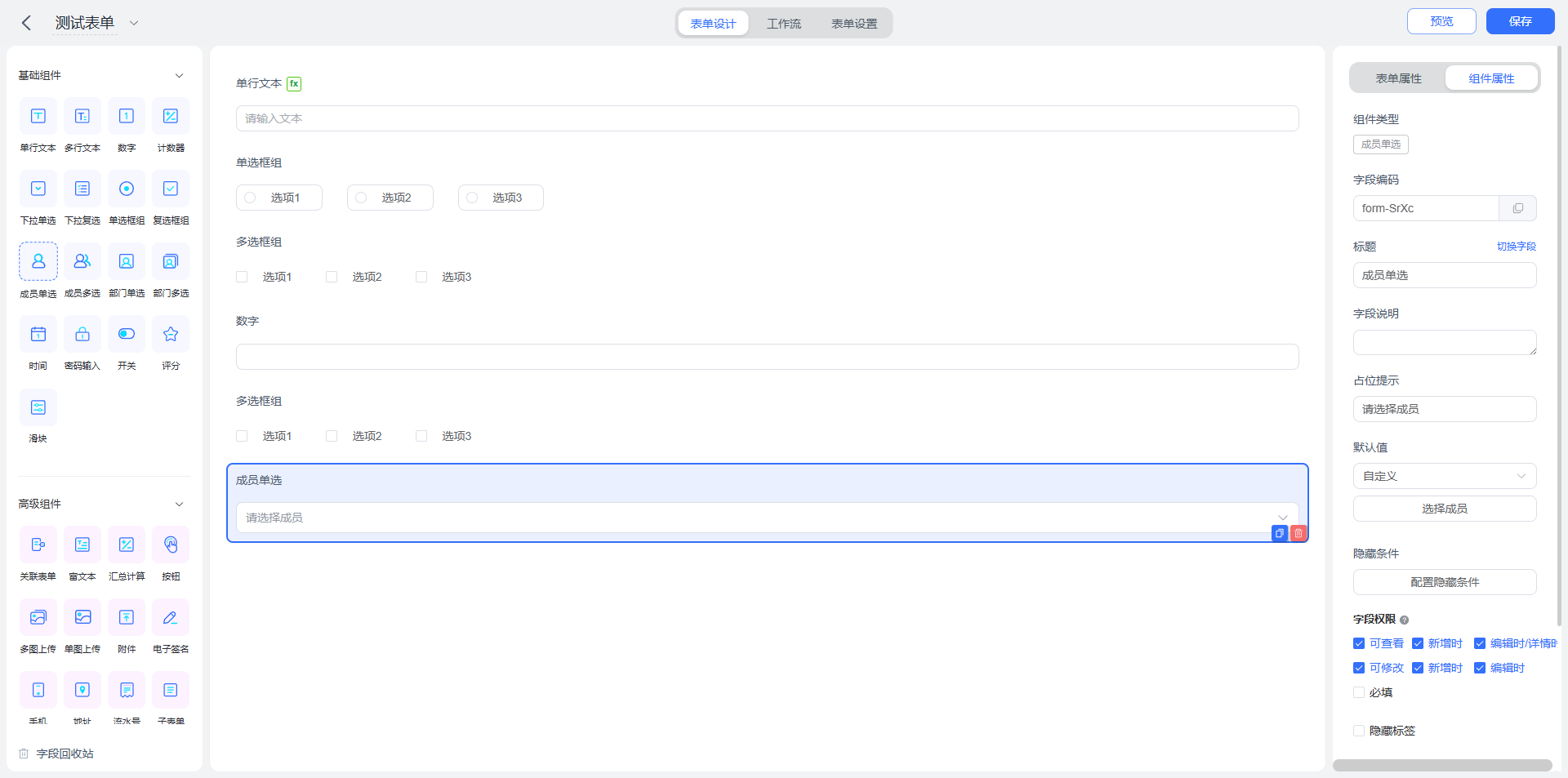Copy the field code form-SrXc

click(1517, 208)
